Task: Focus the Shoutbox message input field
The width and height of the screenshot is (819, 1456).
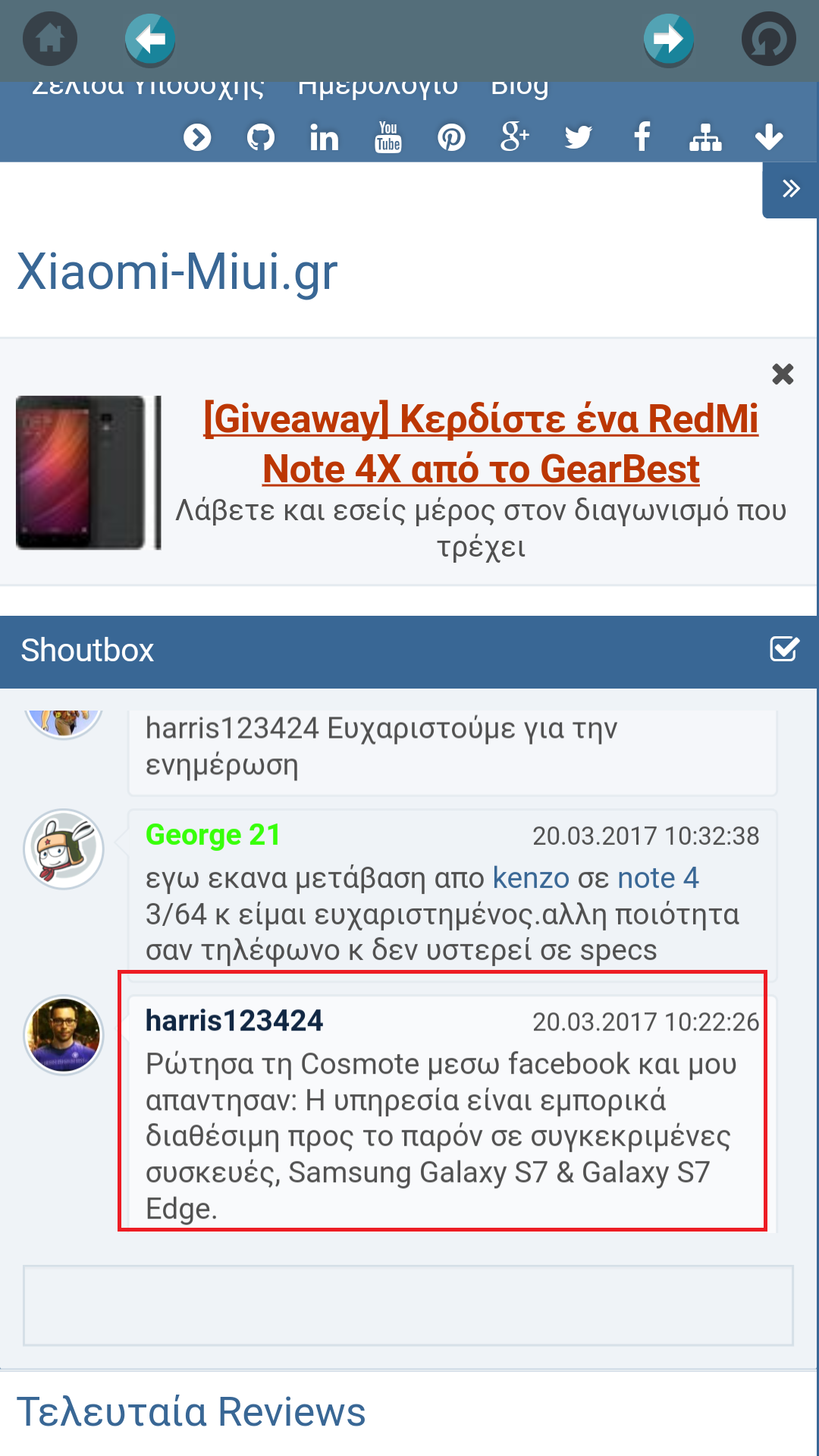Action: click(x=408, y=1306)
